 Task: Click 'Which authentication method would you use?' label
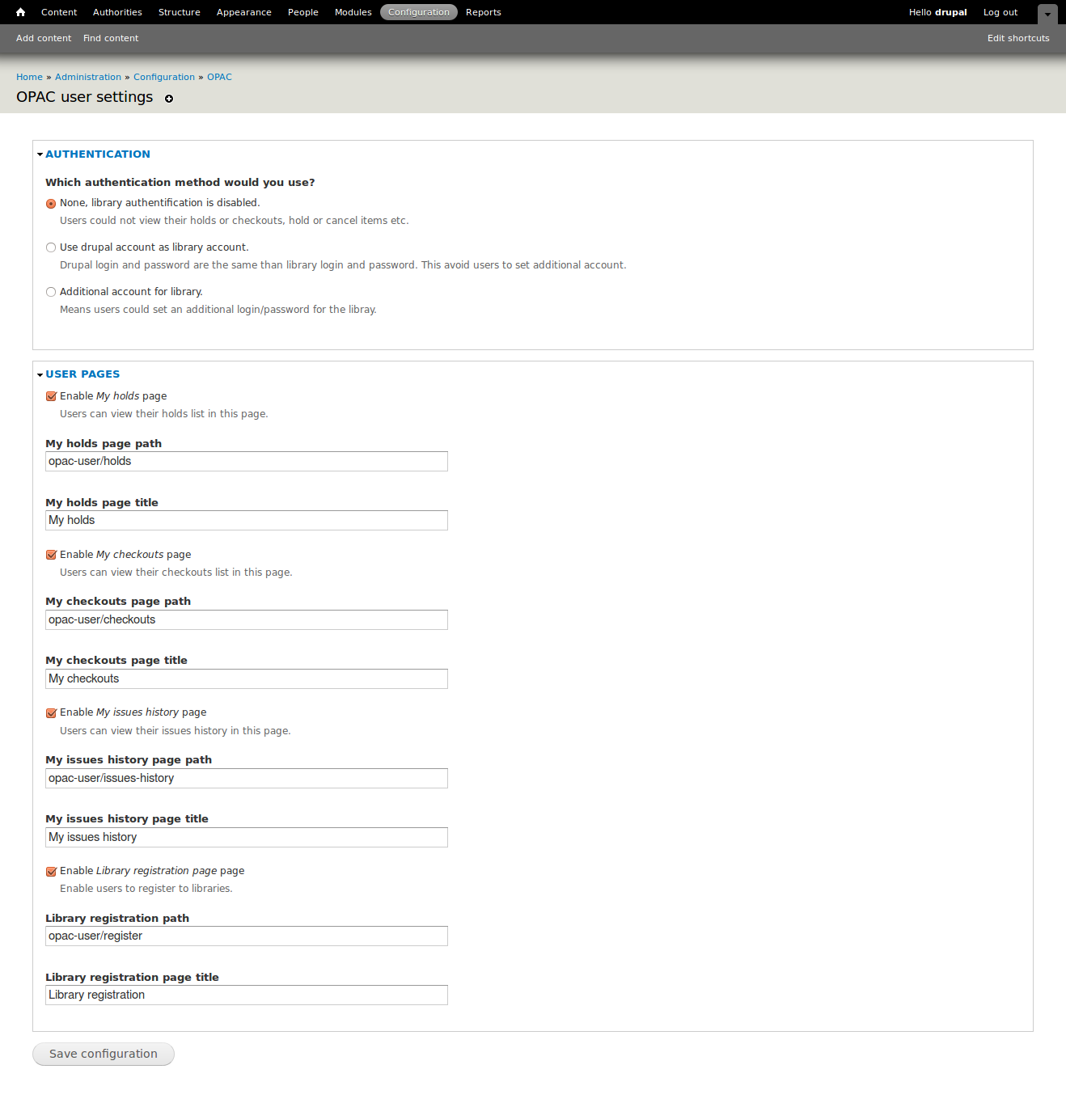tap(180, 182)
